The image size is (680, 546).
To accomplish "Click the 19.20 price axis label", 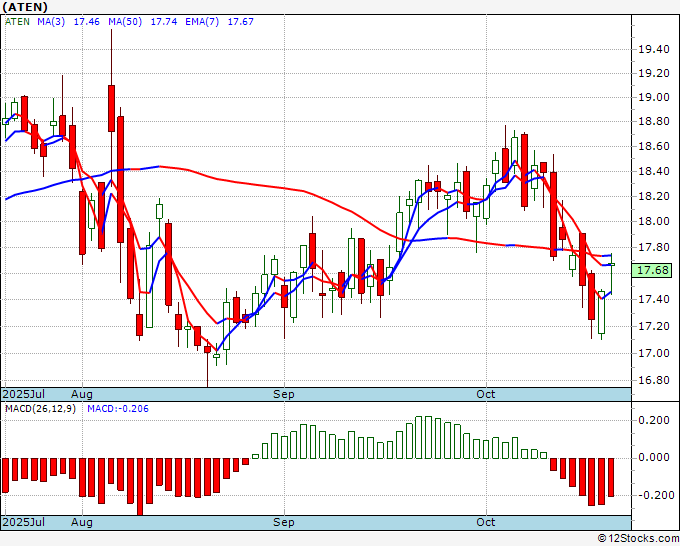I will (x=654, y=73).
